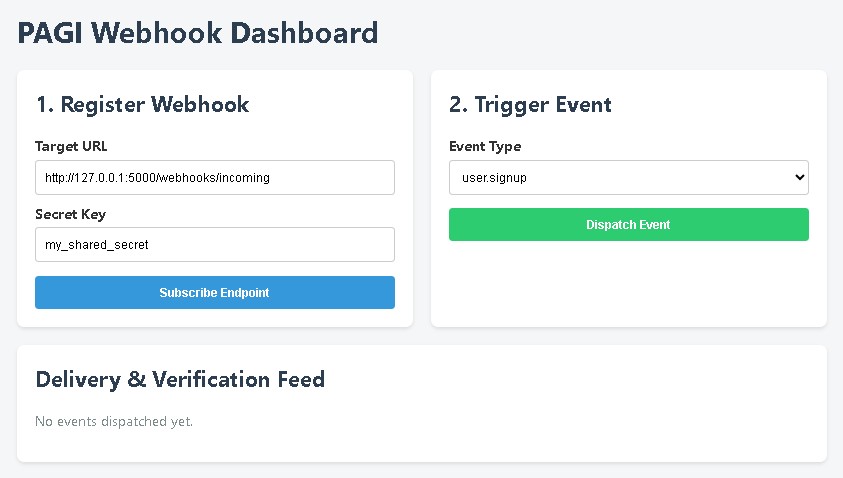Click the Event Type label

485,146
